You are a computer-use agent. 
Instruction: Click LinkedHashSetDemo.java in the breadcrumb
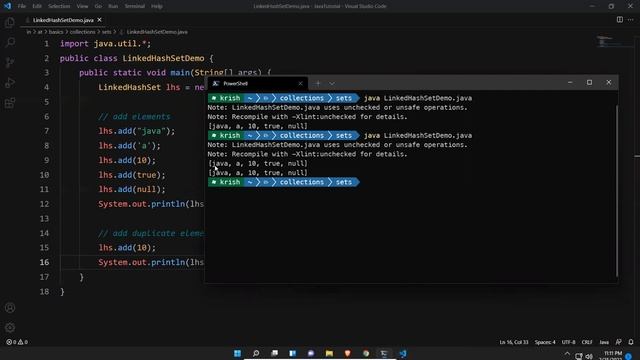point(157,32)
